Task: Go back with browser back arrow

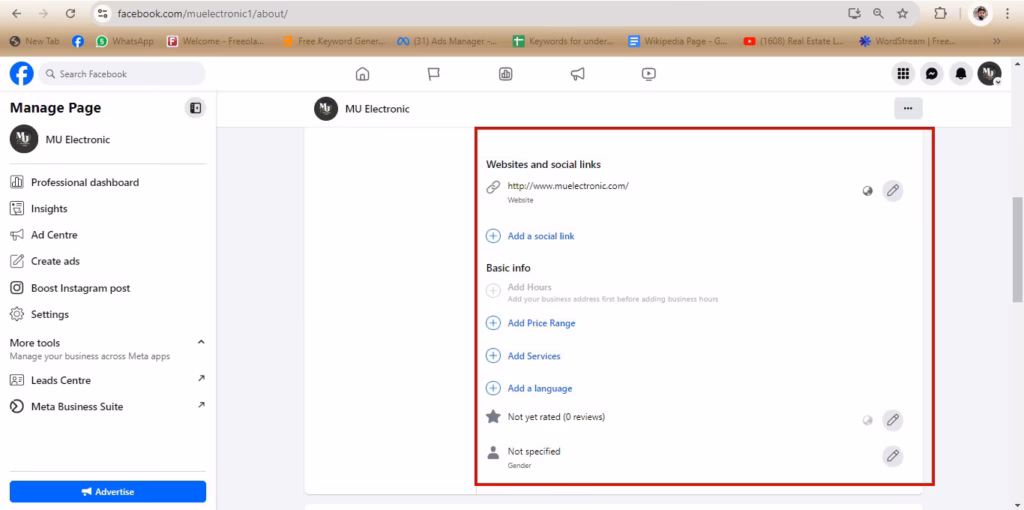Action: 16,14
